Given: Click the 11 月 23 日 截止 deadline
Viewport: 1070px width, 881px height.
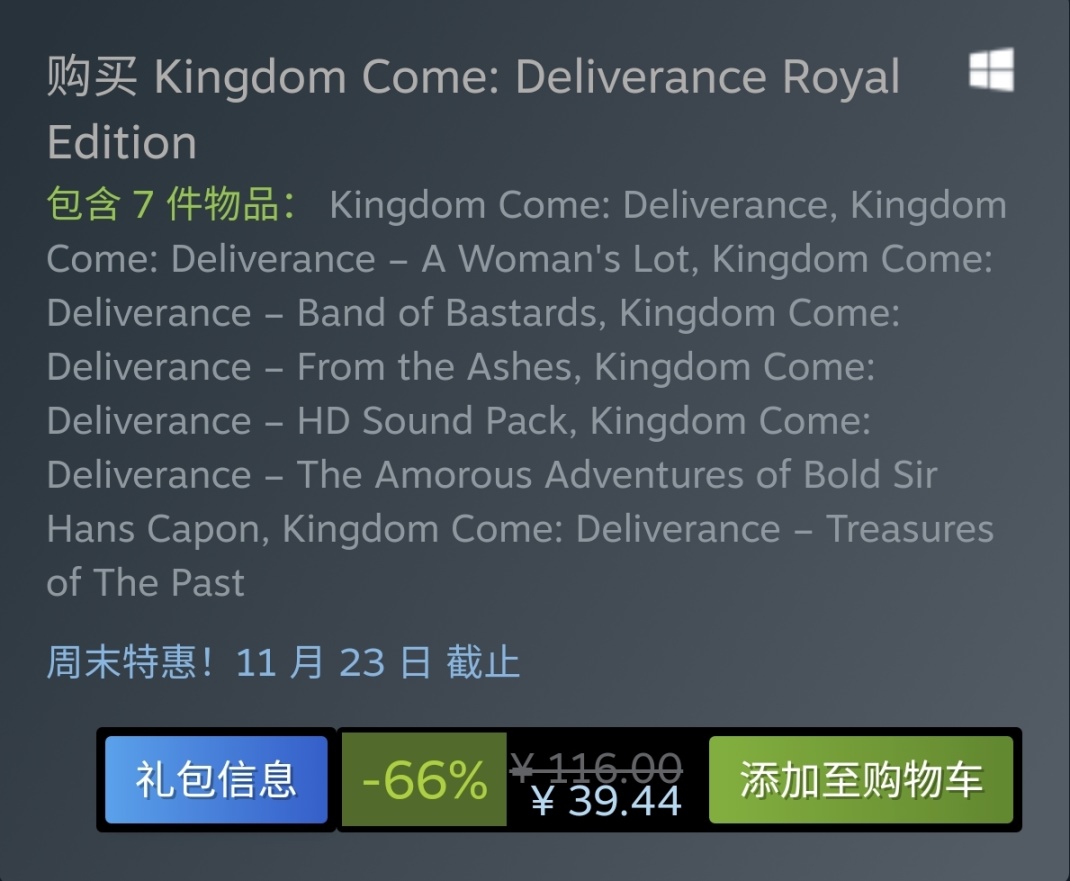Looking at the screenshot, I should coord(378,663).
